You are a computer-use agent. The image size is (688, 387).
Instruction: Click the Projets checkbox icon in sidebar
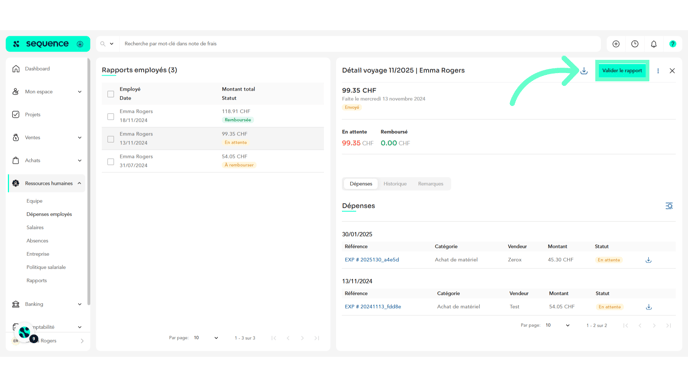[16, 115]
